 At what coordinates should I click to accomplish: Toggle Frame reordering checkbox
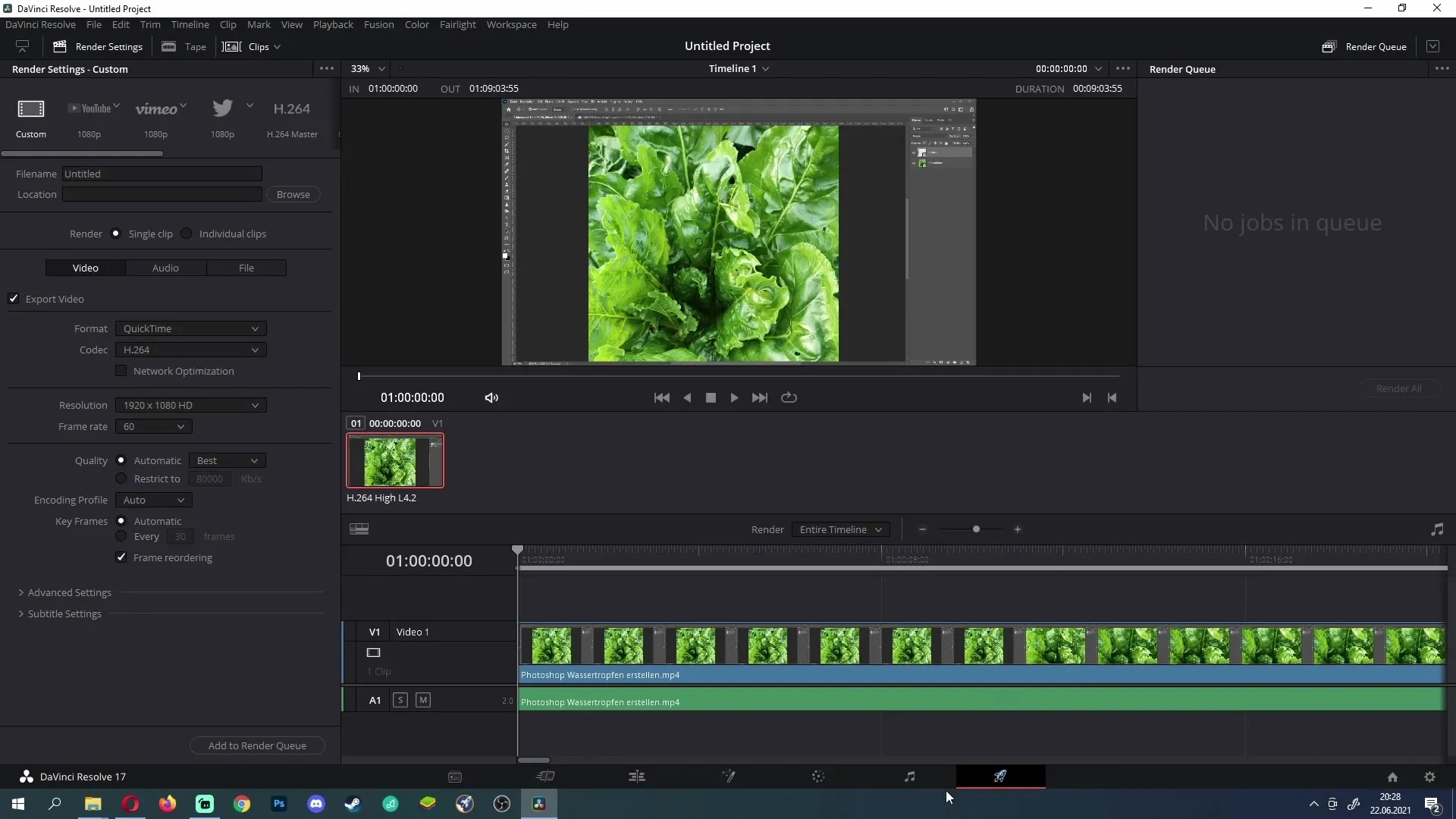pyautogui.click(x=121, y=557)
